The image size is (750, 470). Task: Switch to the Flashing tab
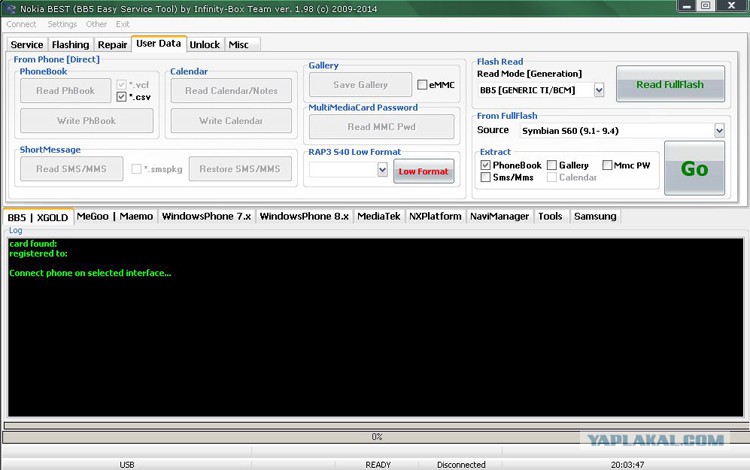click(70, 44)
